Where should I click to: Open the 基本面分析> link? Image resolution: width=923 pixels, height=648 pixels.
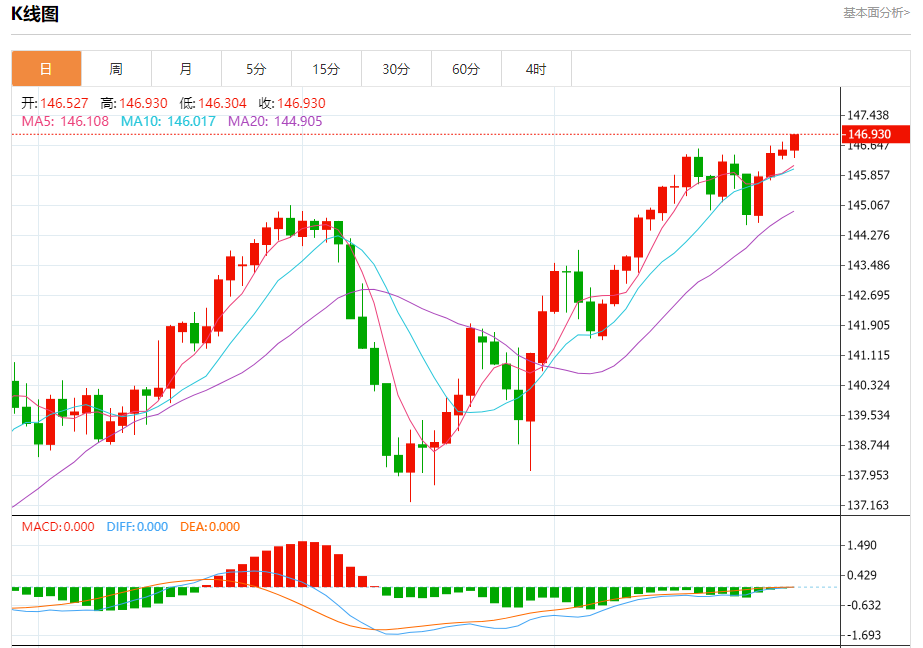coord(876,13)
